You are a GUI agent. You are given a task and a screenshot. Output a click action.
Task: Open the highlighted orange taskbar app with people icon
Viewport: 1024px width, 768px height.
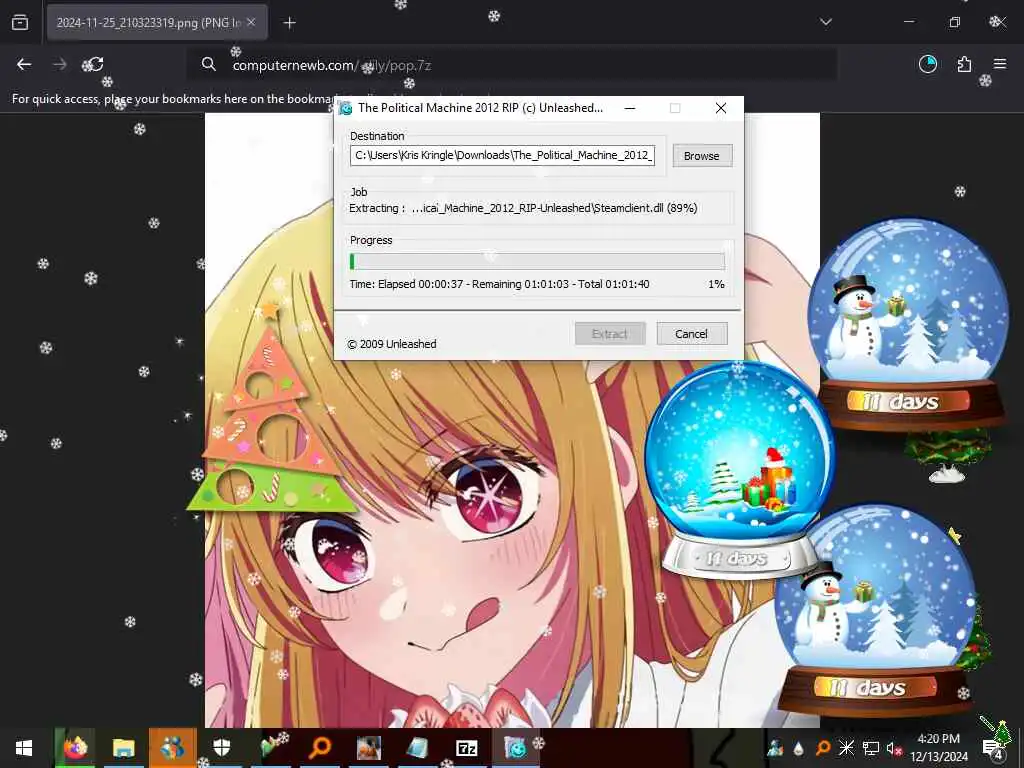172,748
